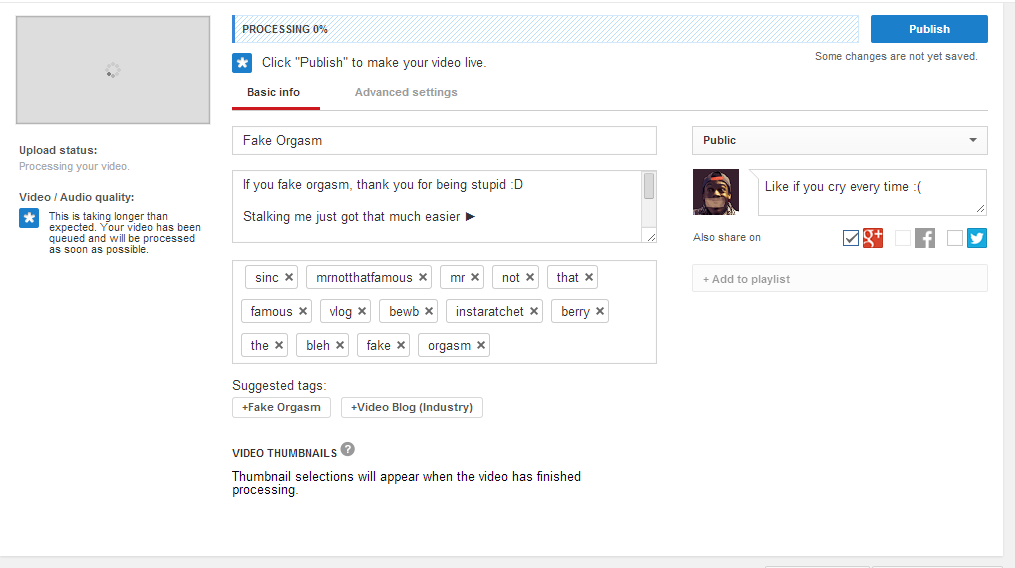
Task: Remove the "berry" tag
Action: 599,312
